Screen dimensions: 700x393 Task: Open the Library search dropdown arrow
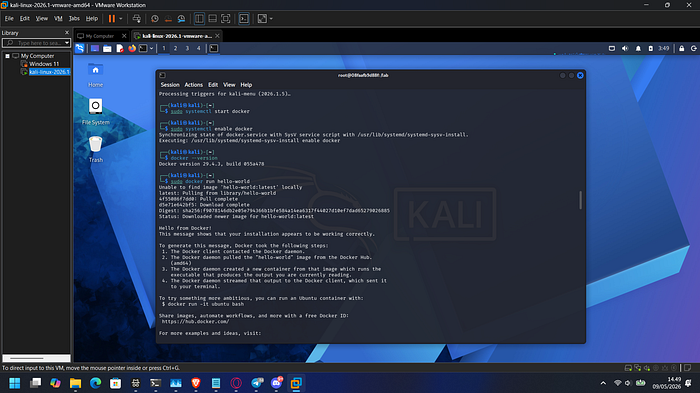67,43
